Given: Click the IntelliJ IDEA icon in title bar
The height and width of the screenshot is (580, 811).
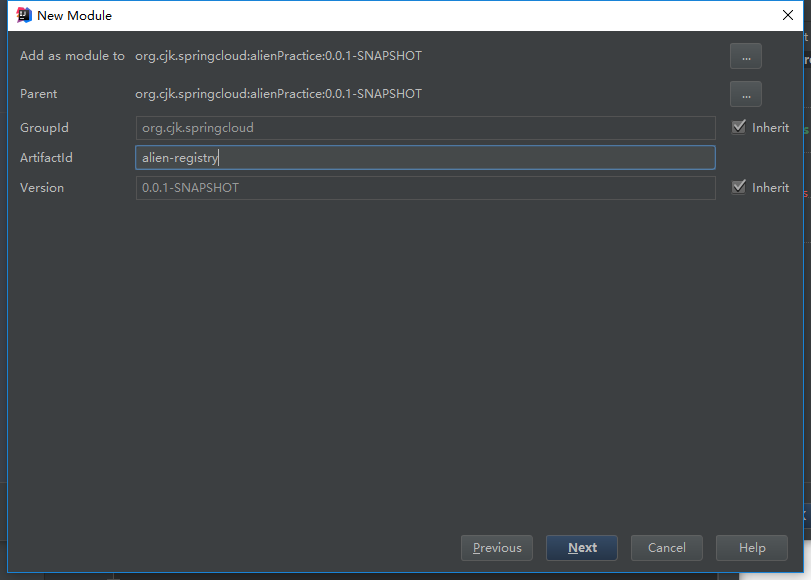Looking at the screenshot, I should click(24, 16).
